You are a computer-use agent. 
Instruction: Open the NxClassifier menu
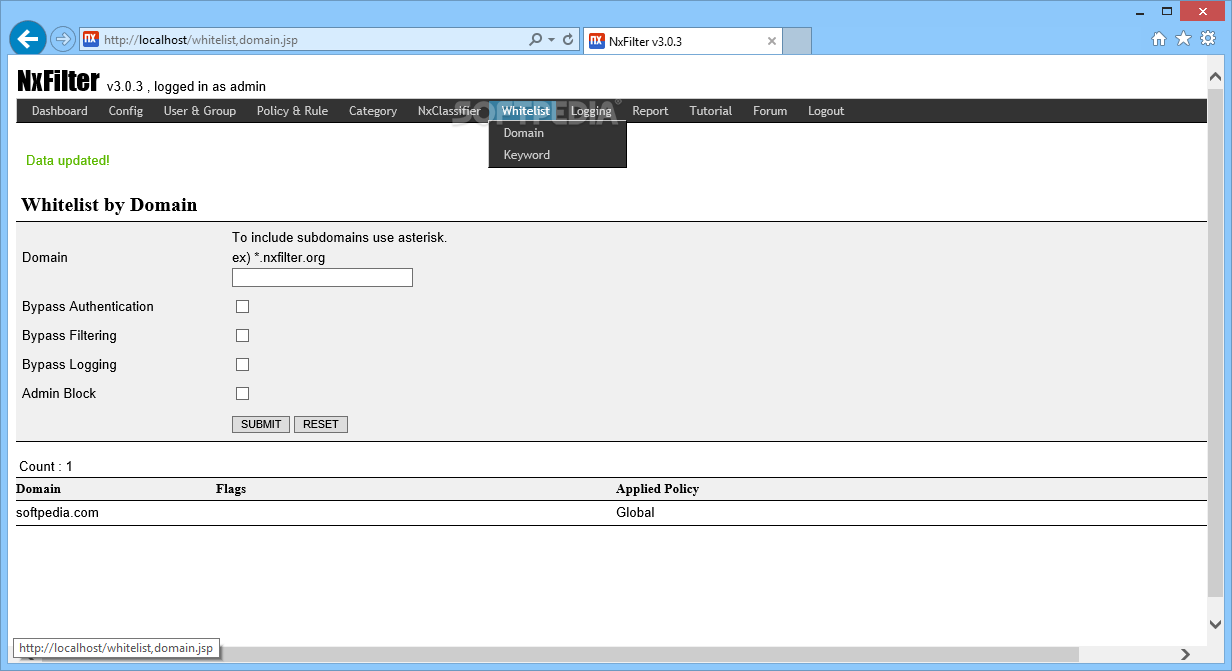(x=449, y=111)
